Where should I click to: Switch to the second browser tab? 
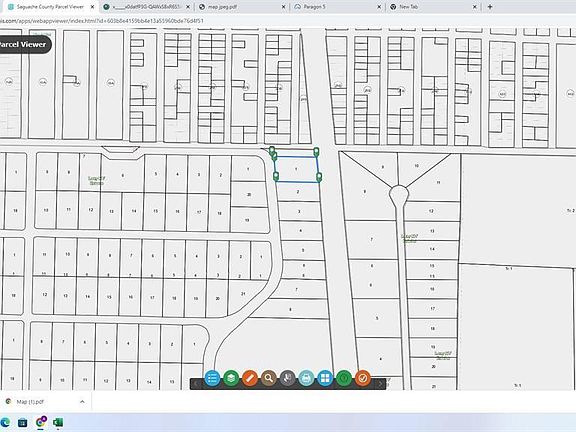point(146,7)
